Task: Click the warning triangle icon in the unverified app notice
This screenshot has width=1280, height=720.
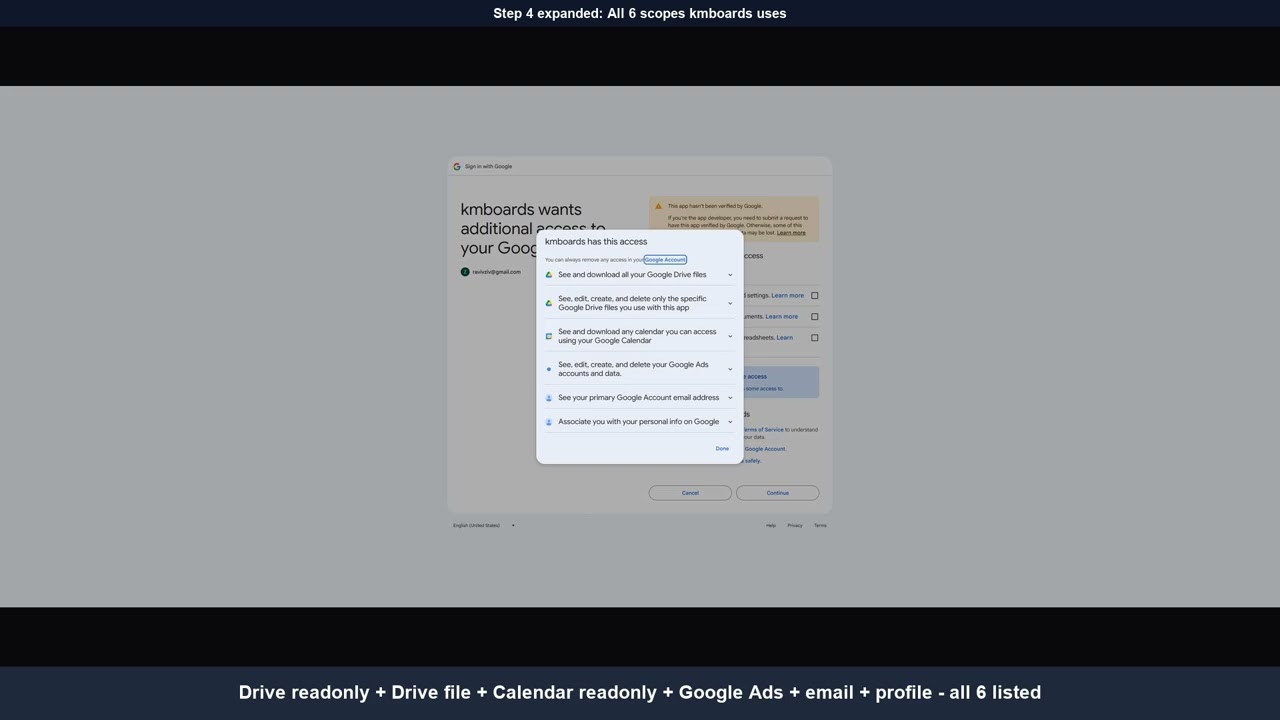Action: pyautogui.click(x=658, y=206)
